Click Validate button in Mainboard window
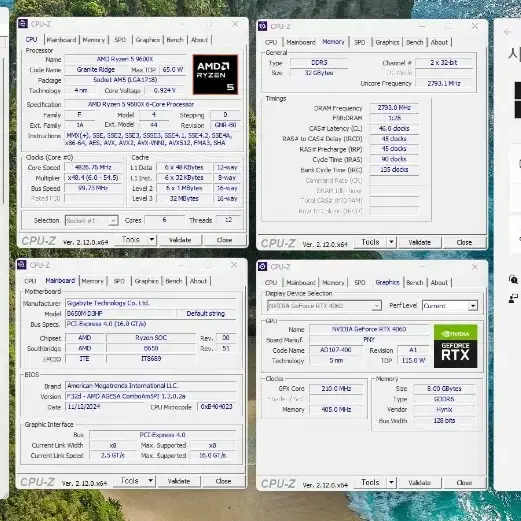 (x=179, y=481)
